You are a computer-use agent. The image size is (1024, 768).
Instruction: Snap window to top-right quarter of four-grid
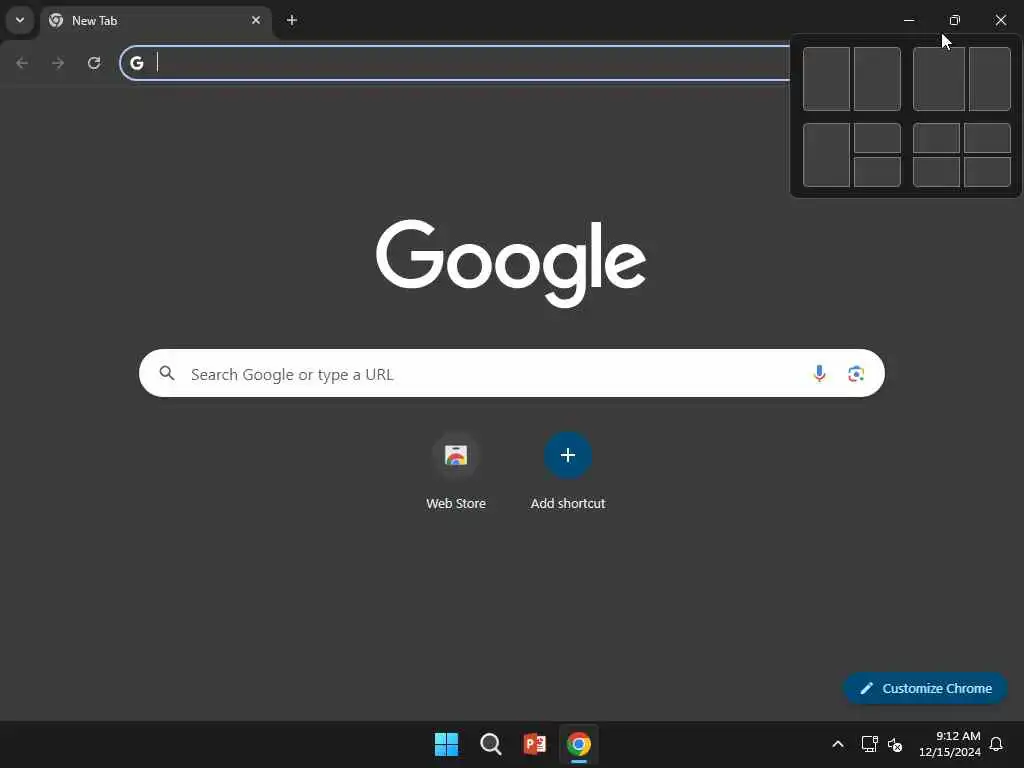(987, 138)
